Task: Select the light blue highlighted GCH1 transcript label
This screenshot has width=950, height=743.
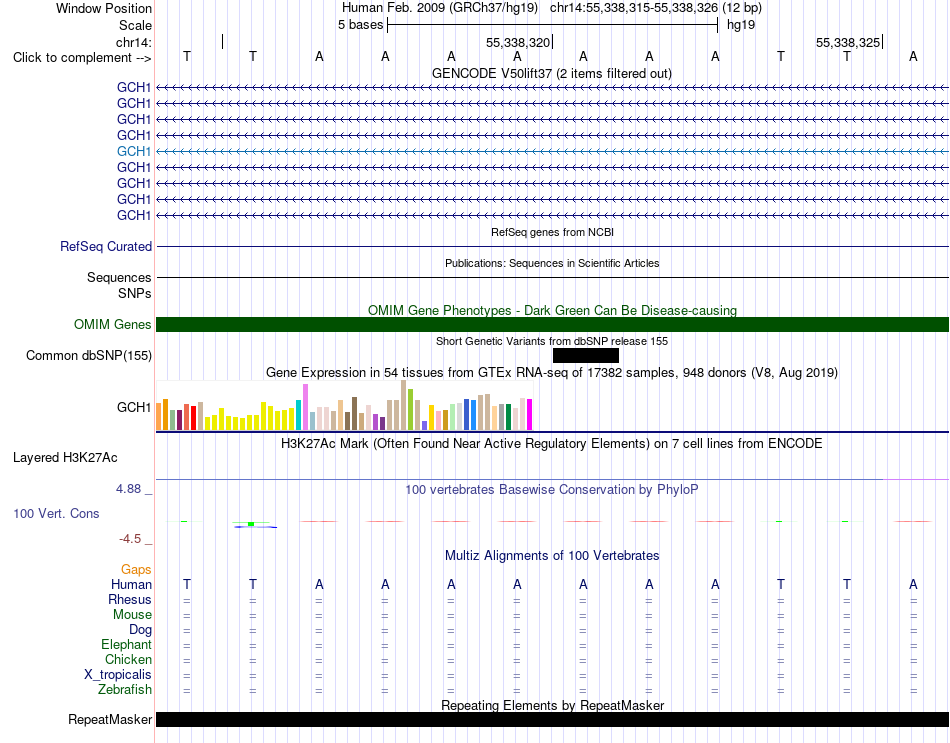Action: tap(133, 152)
